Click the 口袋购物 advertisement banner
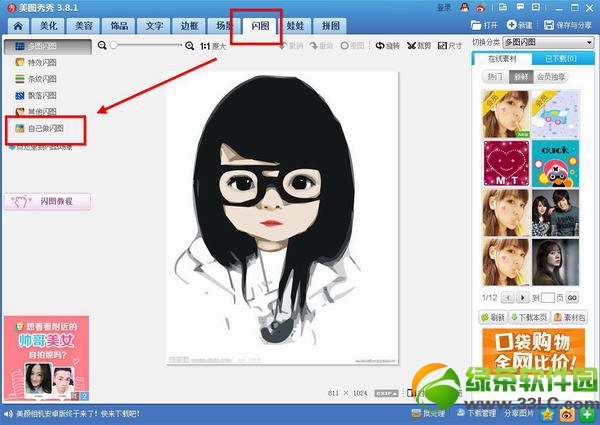The width and height of the screenshot is (600, 425). (x=533, y=348)
